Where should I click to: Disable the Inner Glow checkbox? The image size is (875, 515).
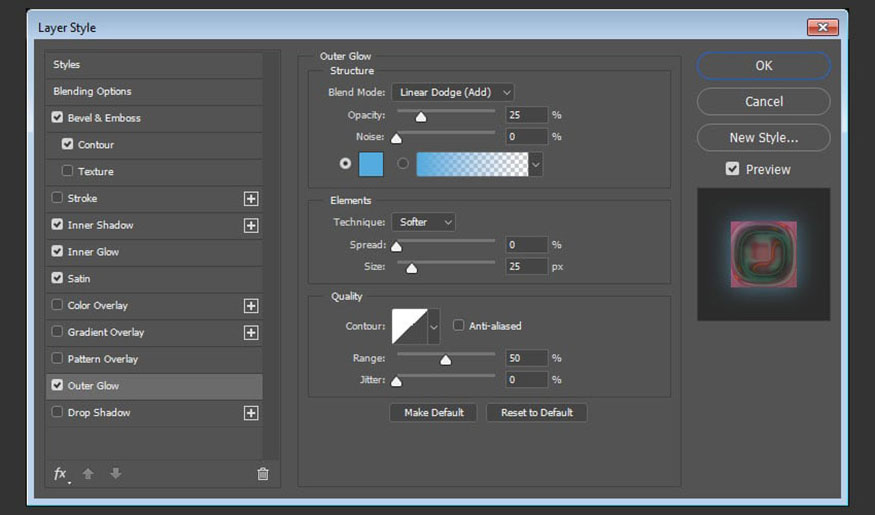point(57,251)
